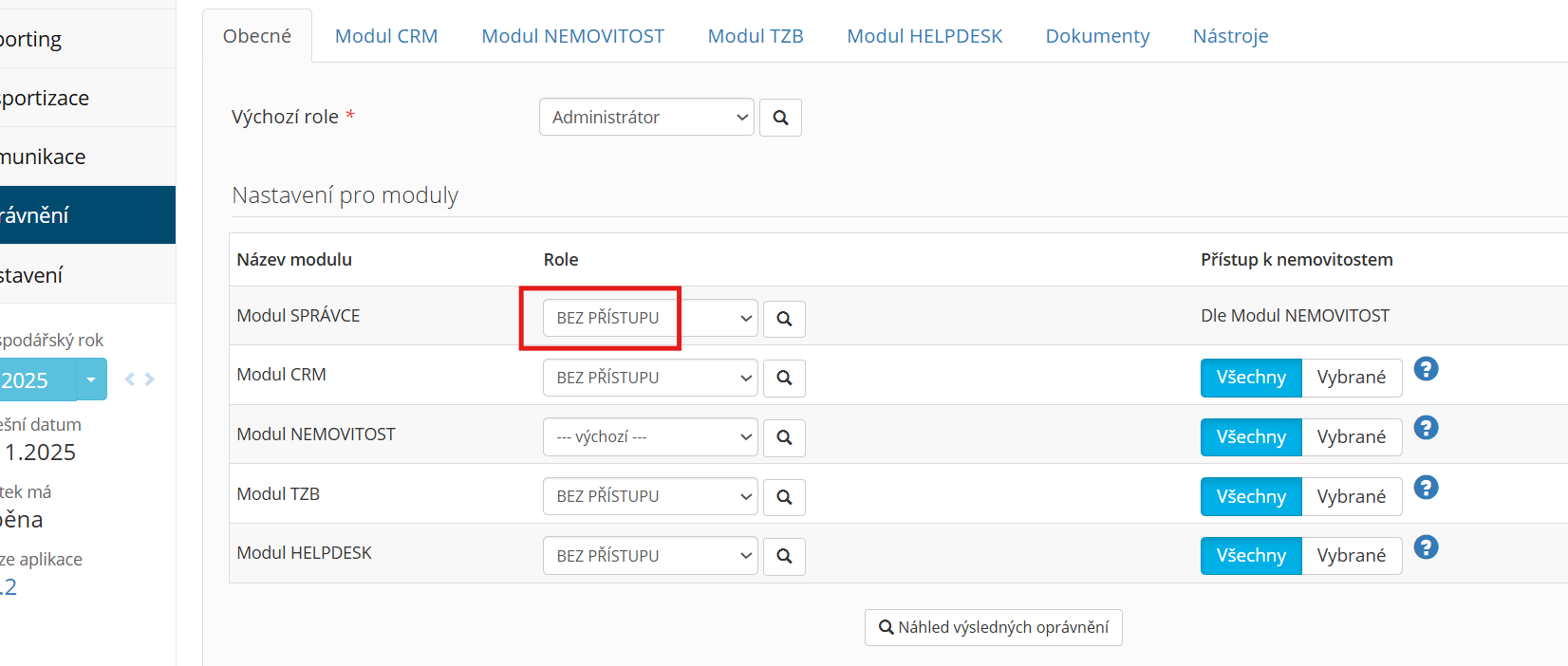Open role dropdown for Modul HELPDESK
Image resolution: width=1568 pixels, height=666 pixels.
pyautogui.click(x=650, y=556)
